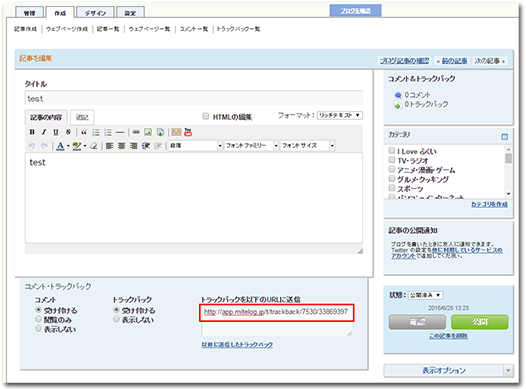Insert a YouTube video

188,132
